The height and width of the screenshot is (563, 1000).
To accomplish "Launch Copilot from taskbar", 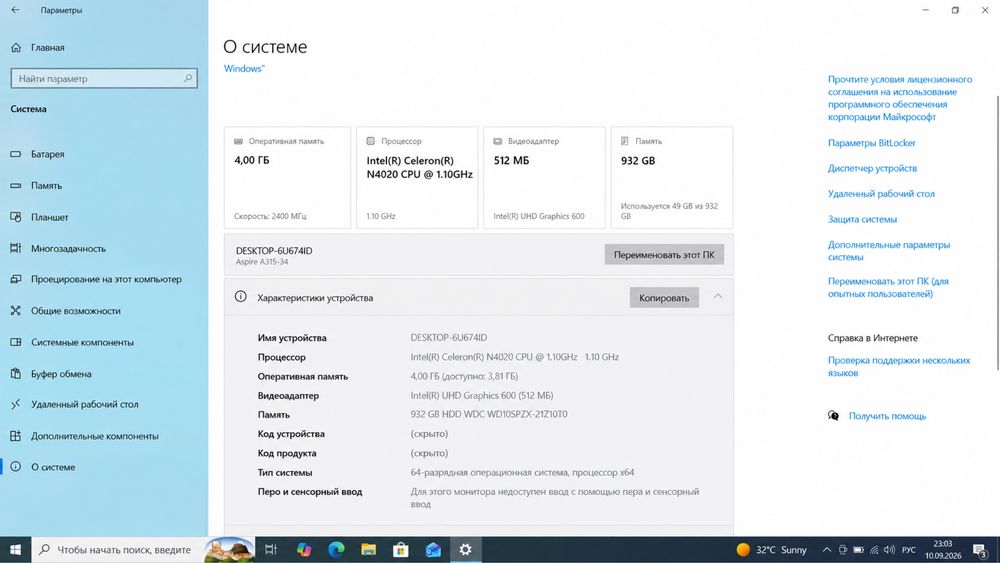I will tap(304, 549).
